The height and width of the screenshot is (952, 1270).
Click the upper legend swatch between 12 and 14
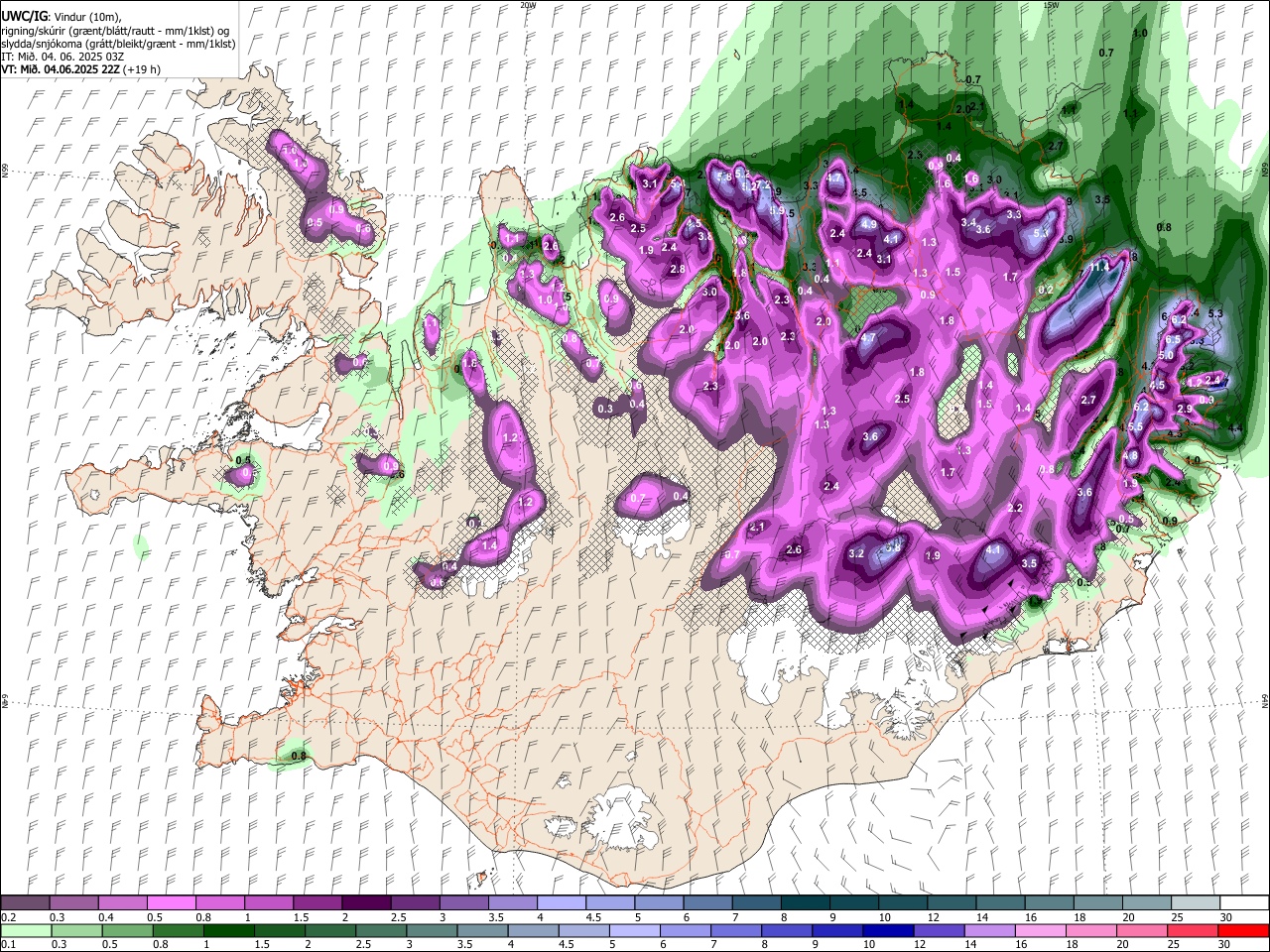click(952, 903)
